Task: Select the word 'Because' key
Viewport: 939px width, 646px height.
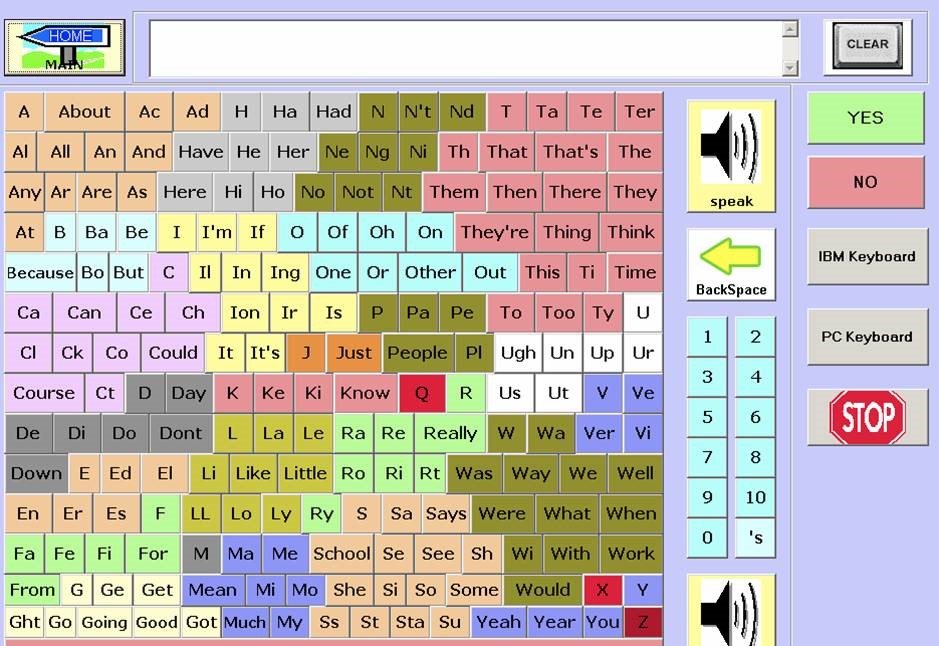Action: [x=40, y=272]
